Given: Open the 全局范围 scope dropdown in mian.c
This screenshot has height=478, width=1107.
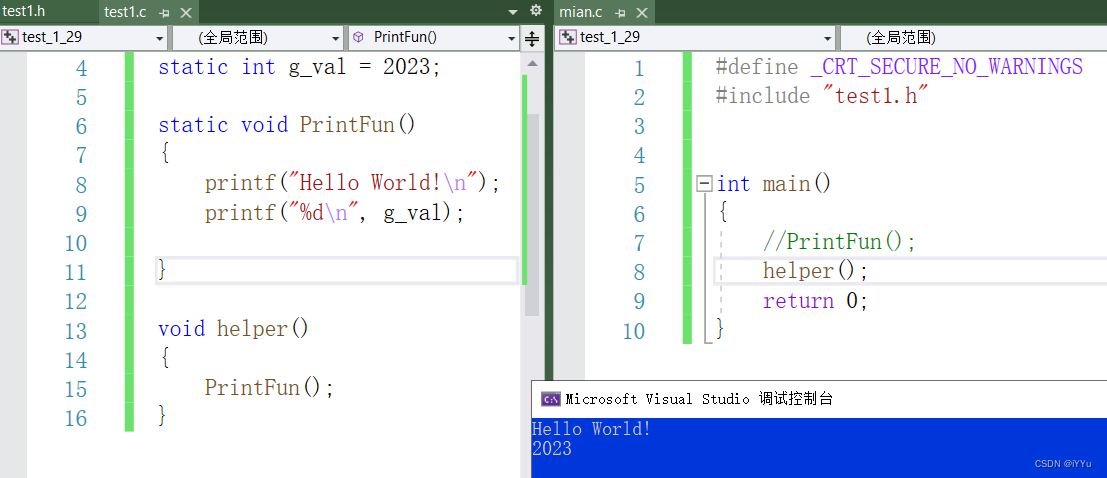Looking at the screenshot, I should pos(974,38).
